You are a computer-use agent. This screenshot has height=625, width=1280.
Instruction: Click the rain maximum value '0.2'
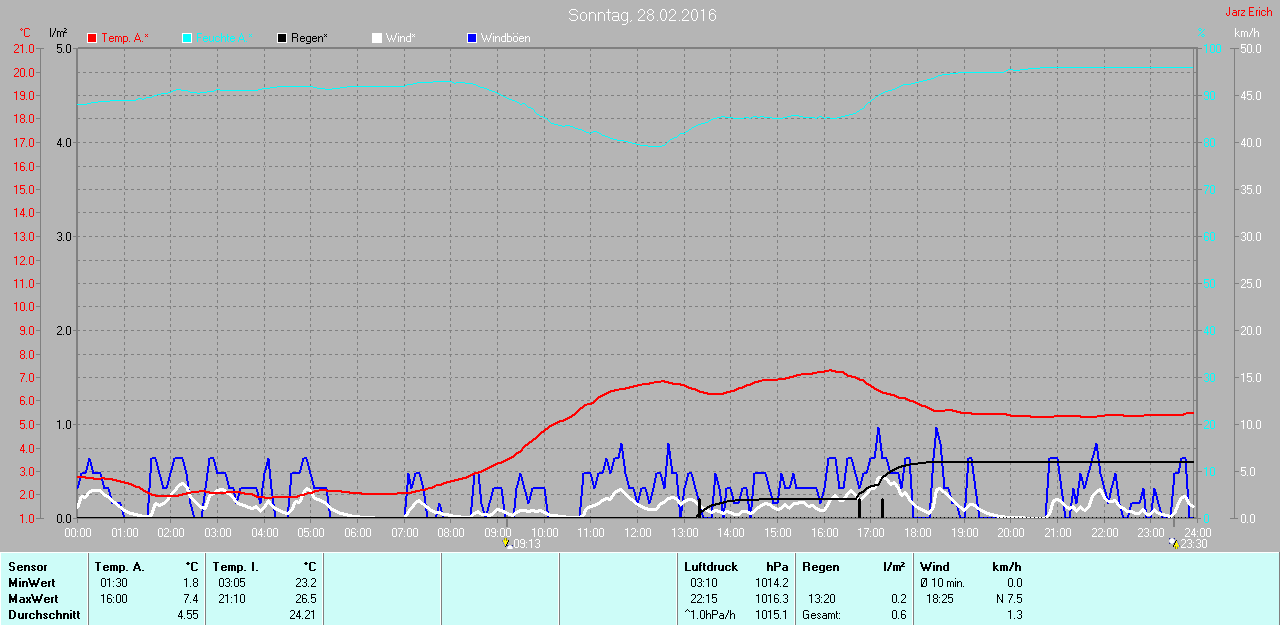click(897, 599)
